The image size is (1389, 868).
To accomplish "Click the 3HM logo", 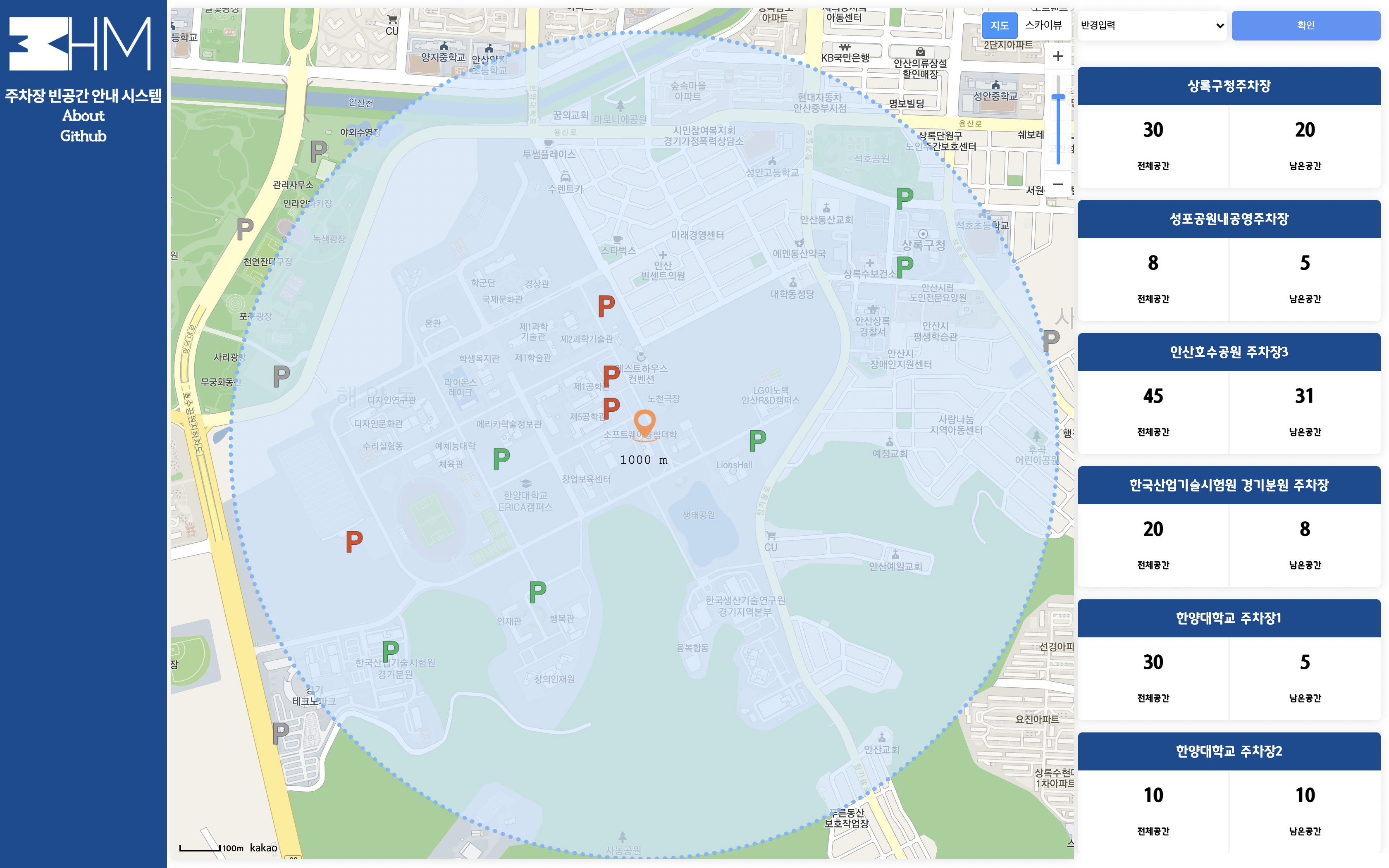I will pos(80,44).
